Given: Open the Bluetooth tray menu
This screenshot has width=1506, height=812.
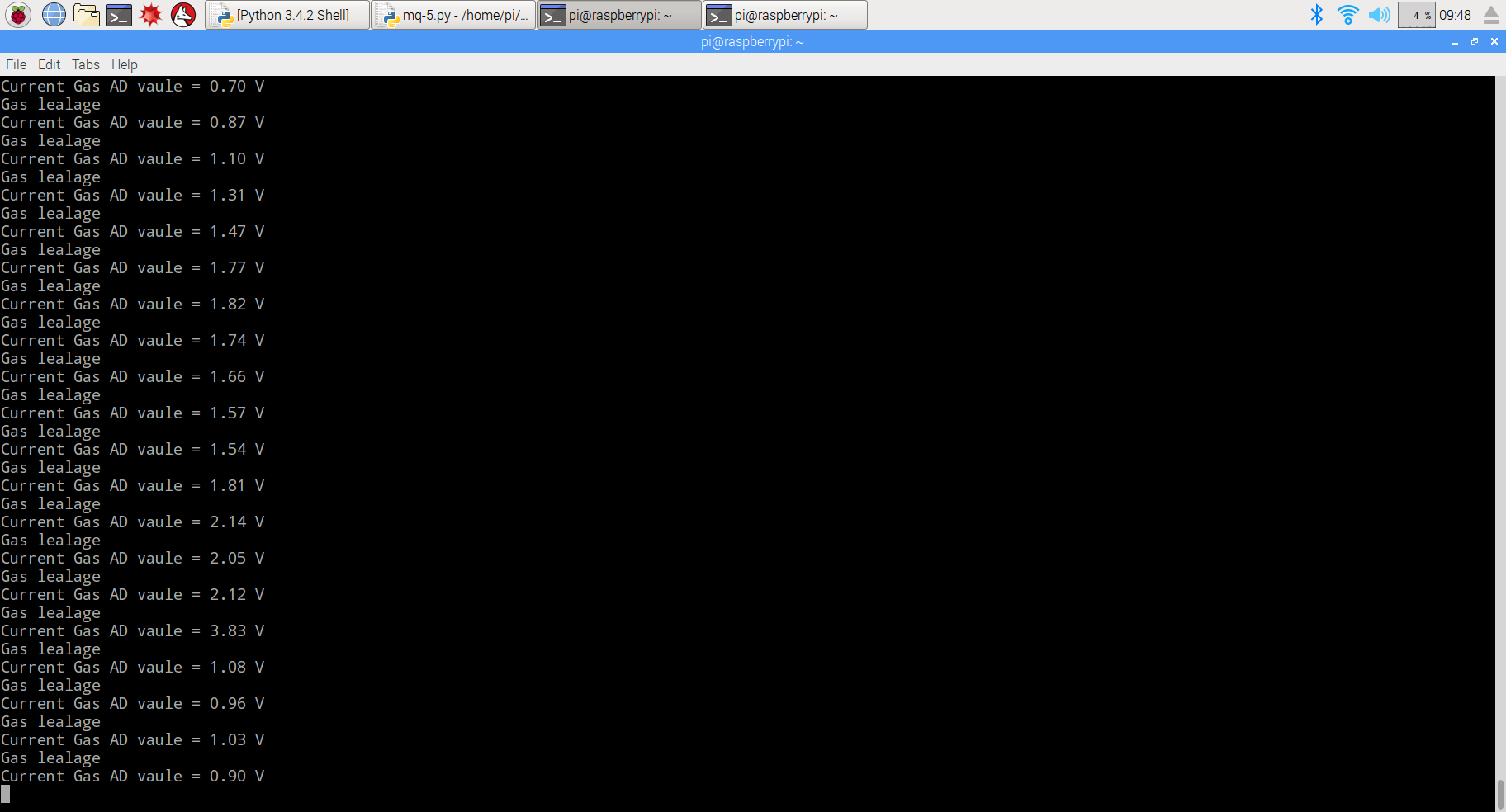Looking at the screenshot, I should coord(1317,14).
